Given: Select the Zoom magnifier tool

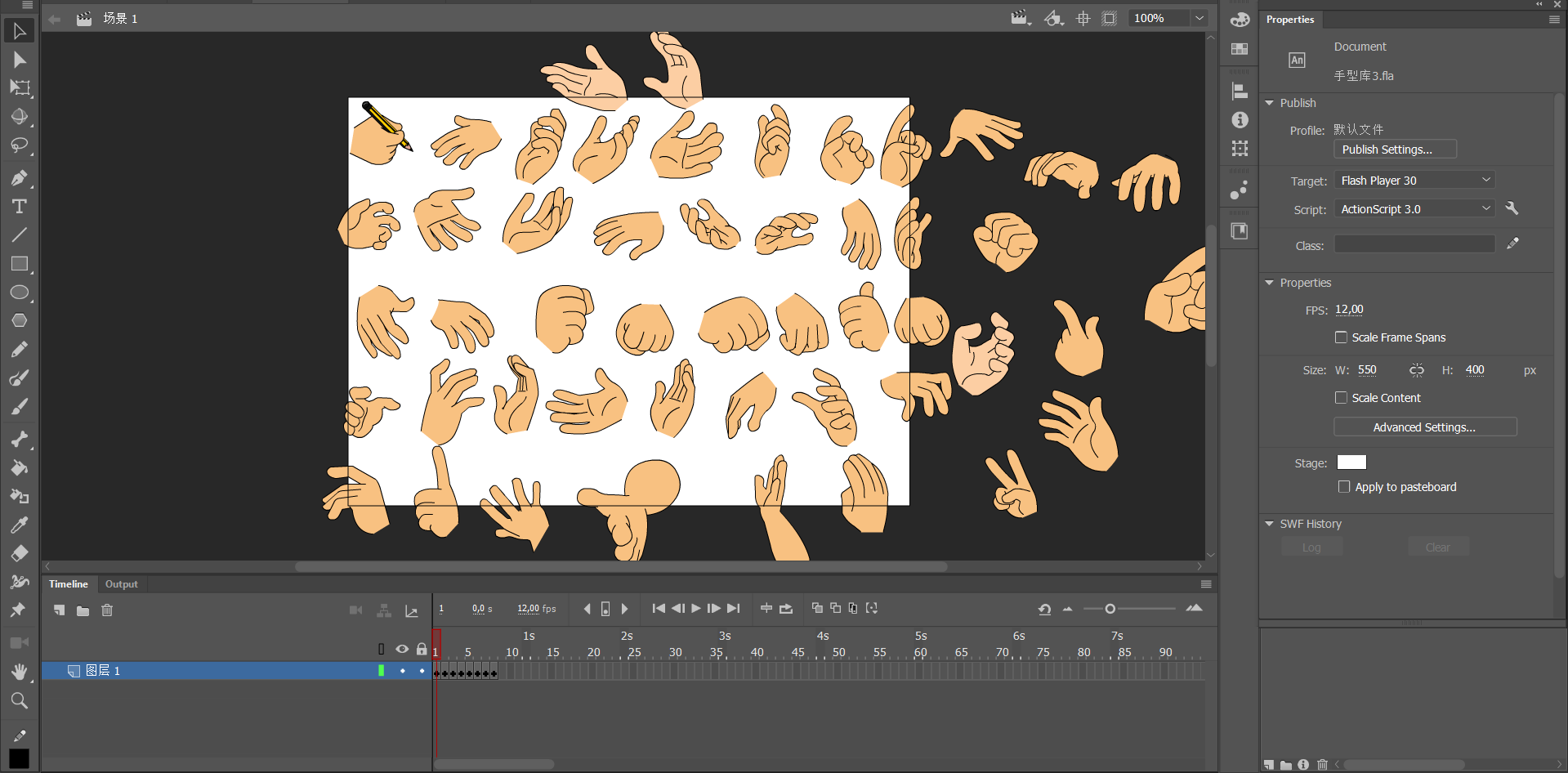Looking at the screenshot, I should pyautogui.click(x=19, y=700).
